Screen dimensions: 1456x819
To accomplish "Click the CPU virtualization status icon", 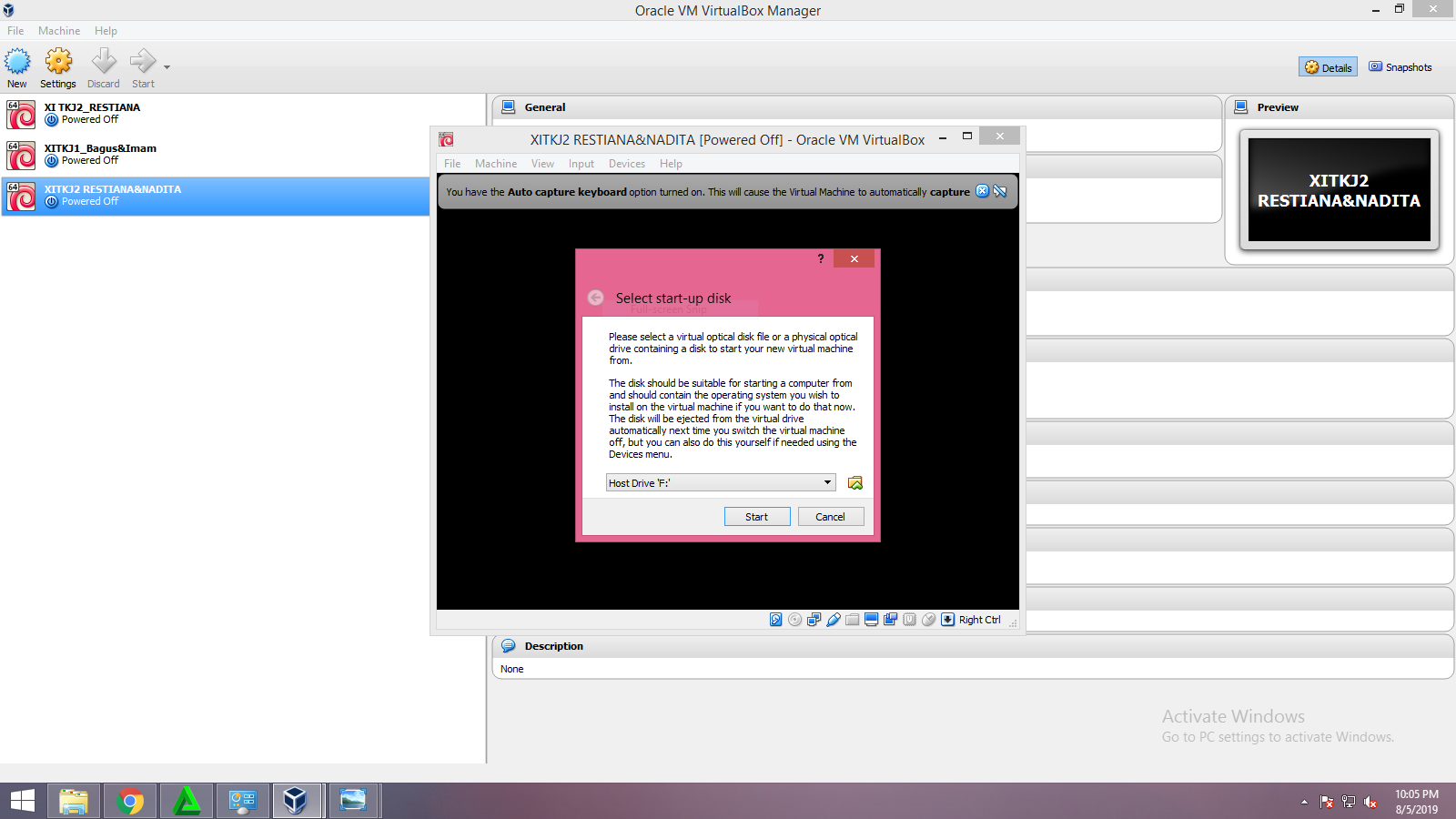I will 909,620.
